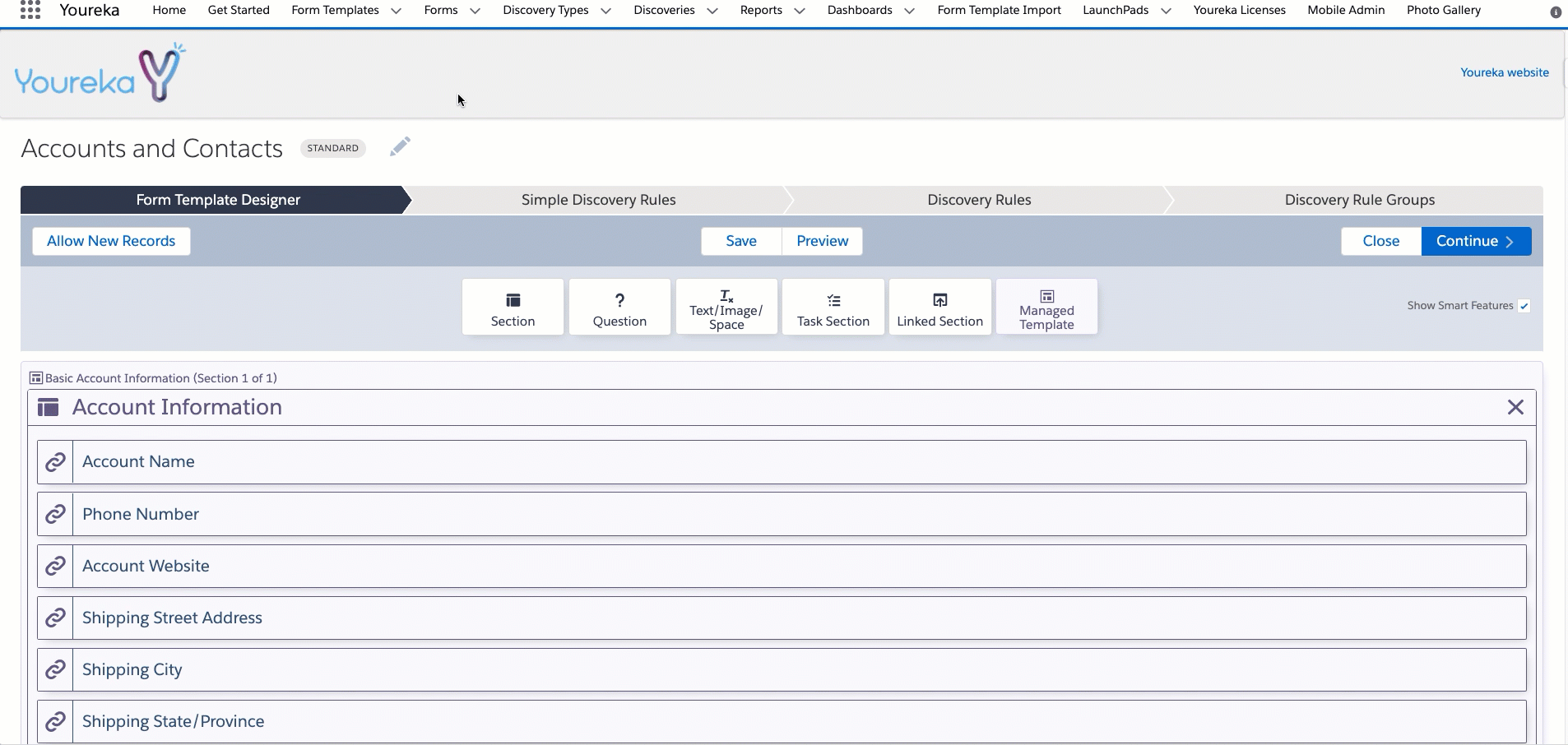Select the Shipping Street Address question row

(x=782, y=618)
